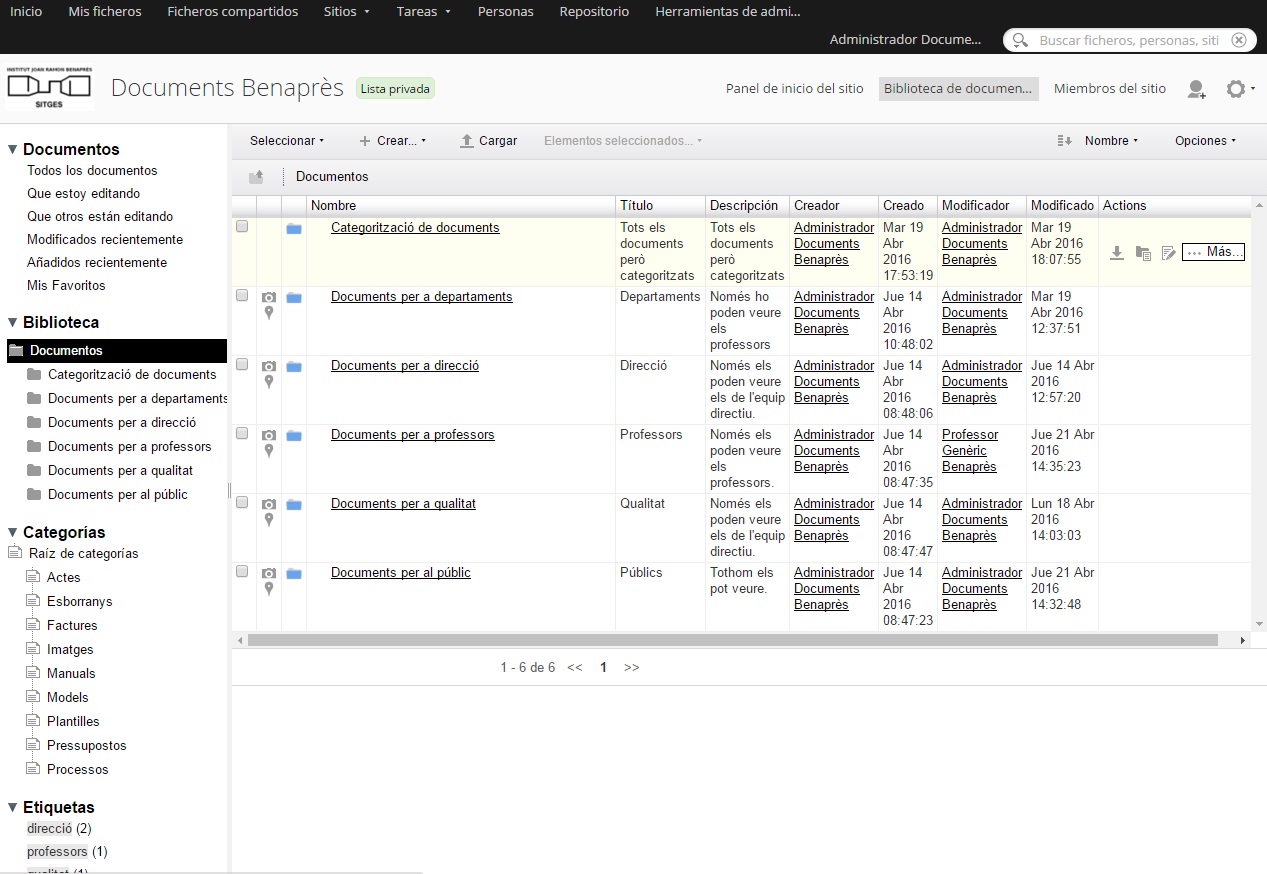Viewport: 1267px width, 874px height.
Task: Open the Sitios menu in top bar
Action: [x=347, y=12]
